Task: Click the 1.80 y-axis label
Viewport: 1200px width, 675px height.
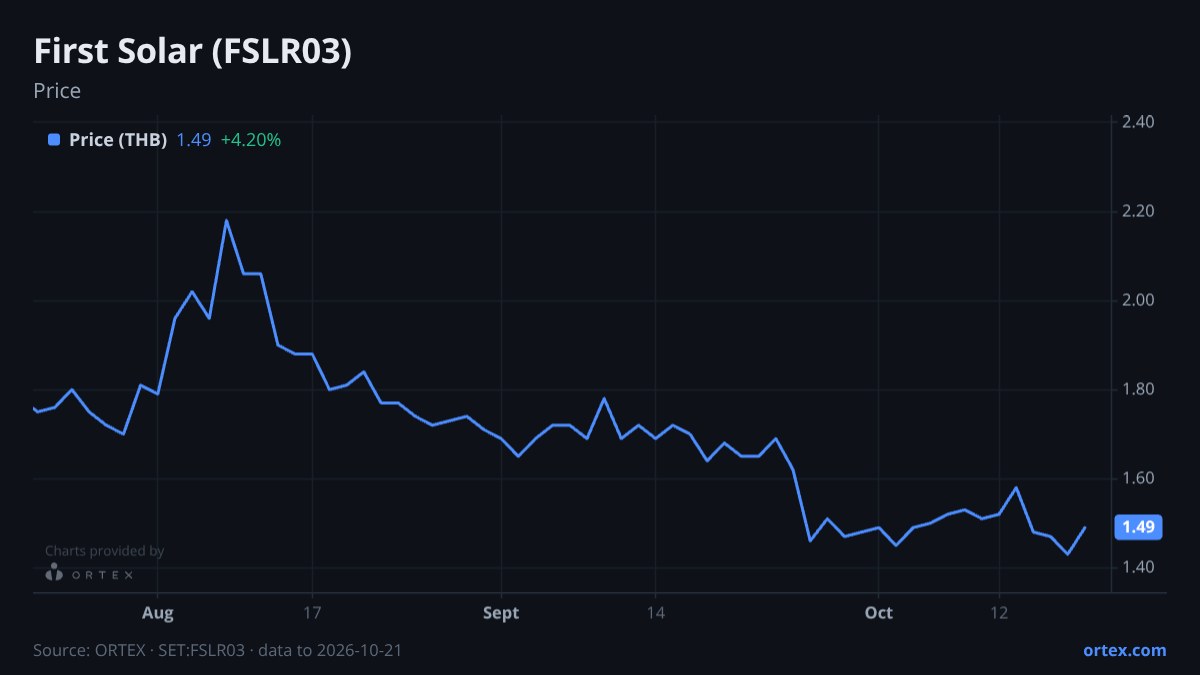Action: pyautogui.click(x=1139, y=389)
